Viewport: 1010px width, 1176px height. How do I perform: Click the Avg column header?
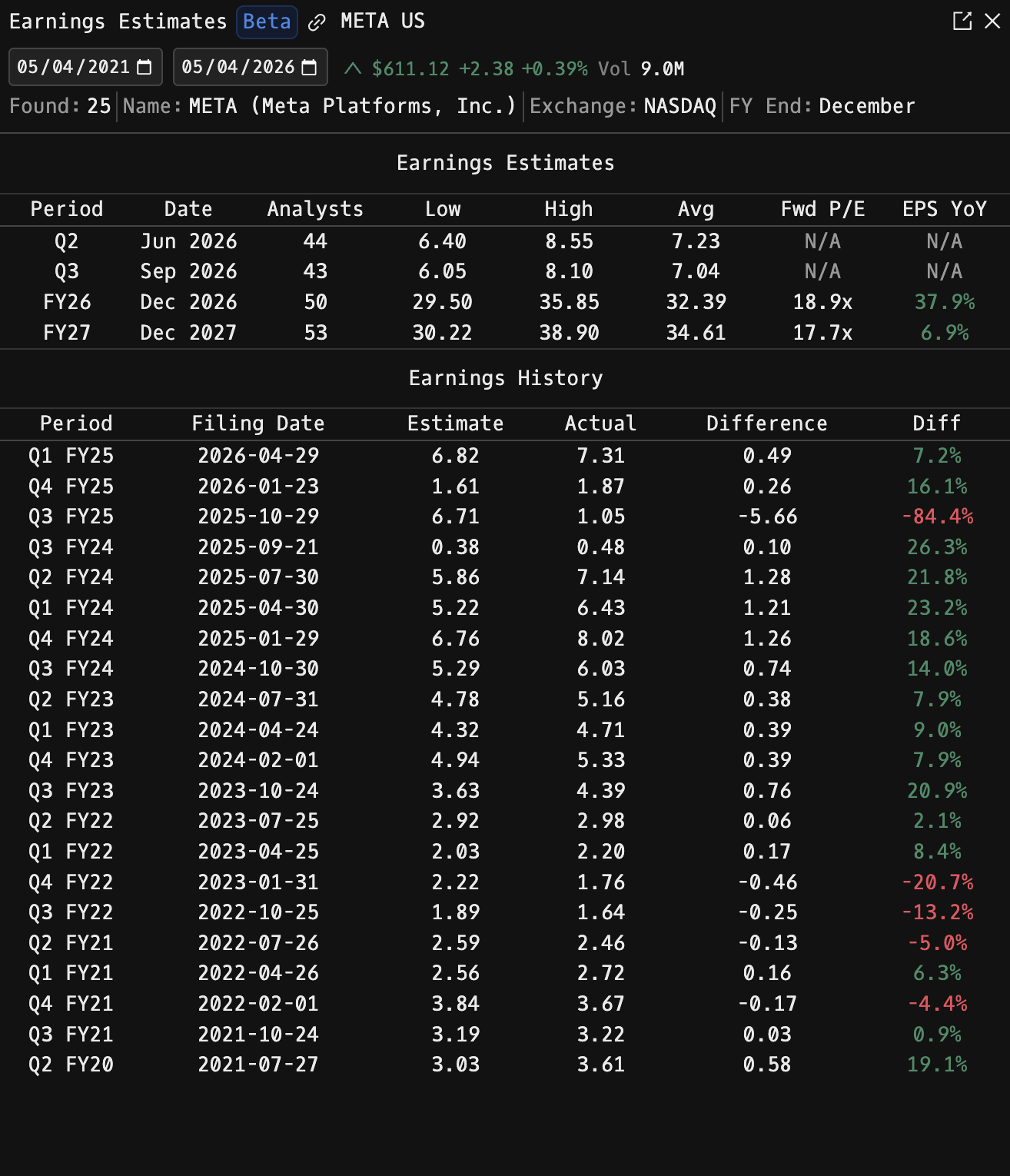tap(696, 209)
